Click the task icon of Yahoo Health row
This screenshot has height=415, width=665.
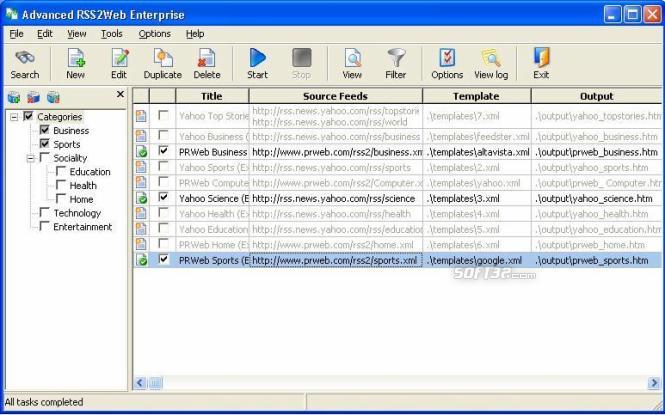pyautogui.click(x=141, y=213)
